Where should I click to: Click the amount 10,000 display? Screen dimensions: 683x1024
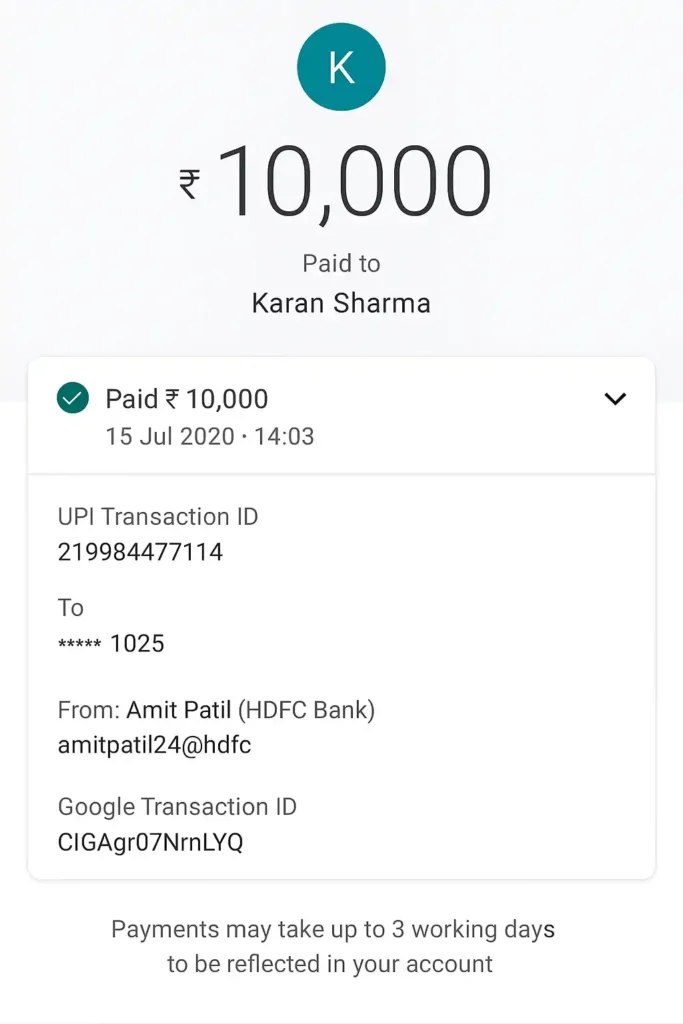tap(360, 180)
